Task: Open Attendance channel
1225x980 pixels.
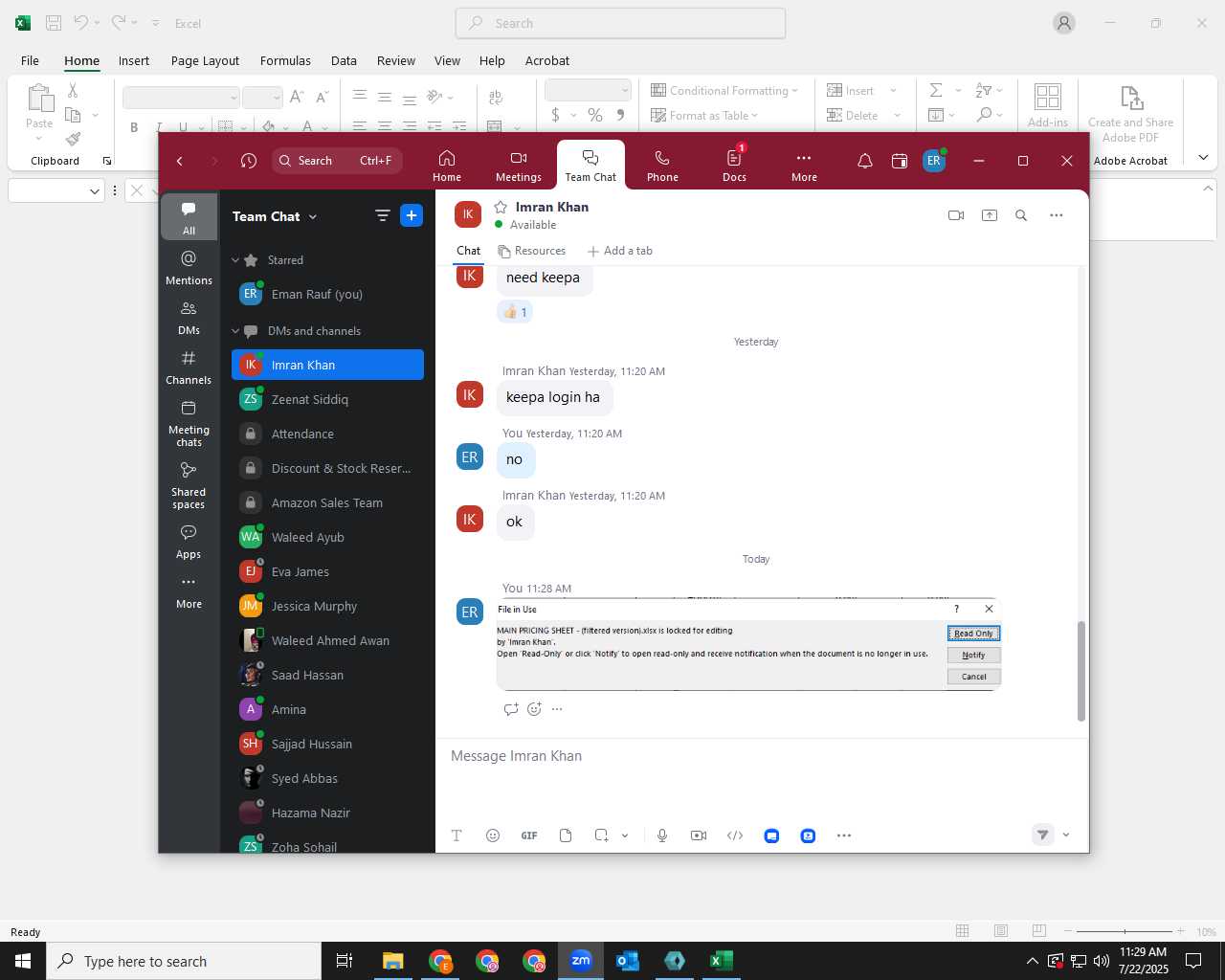Action: (327, 434)
